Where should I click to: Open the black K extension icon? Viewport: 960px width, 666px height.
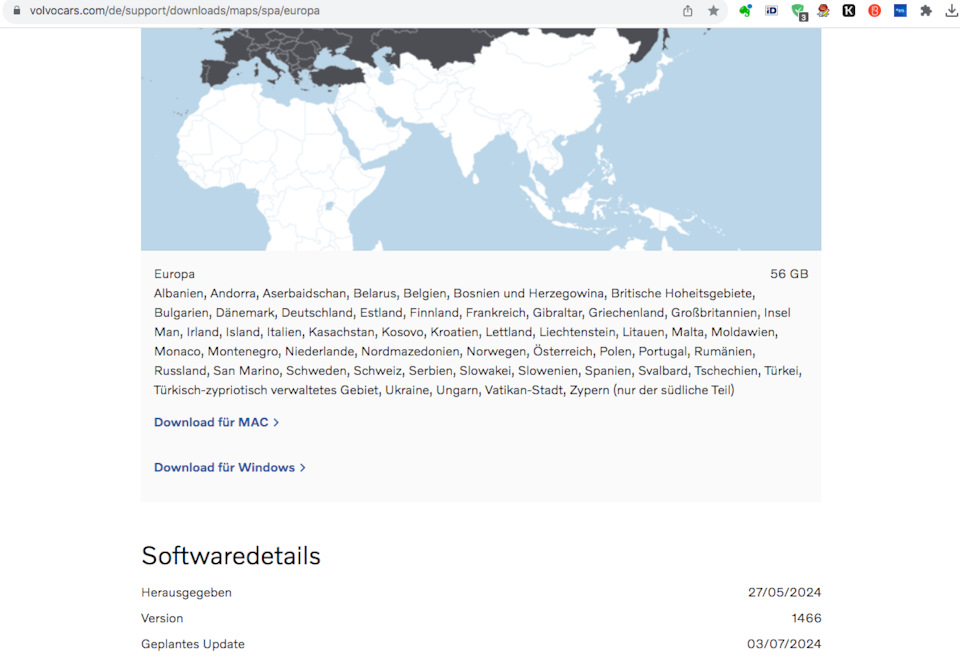point(848,10)
